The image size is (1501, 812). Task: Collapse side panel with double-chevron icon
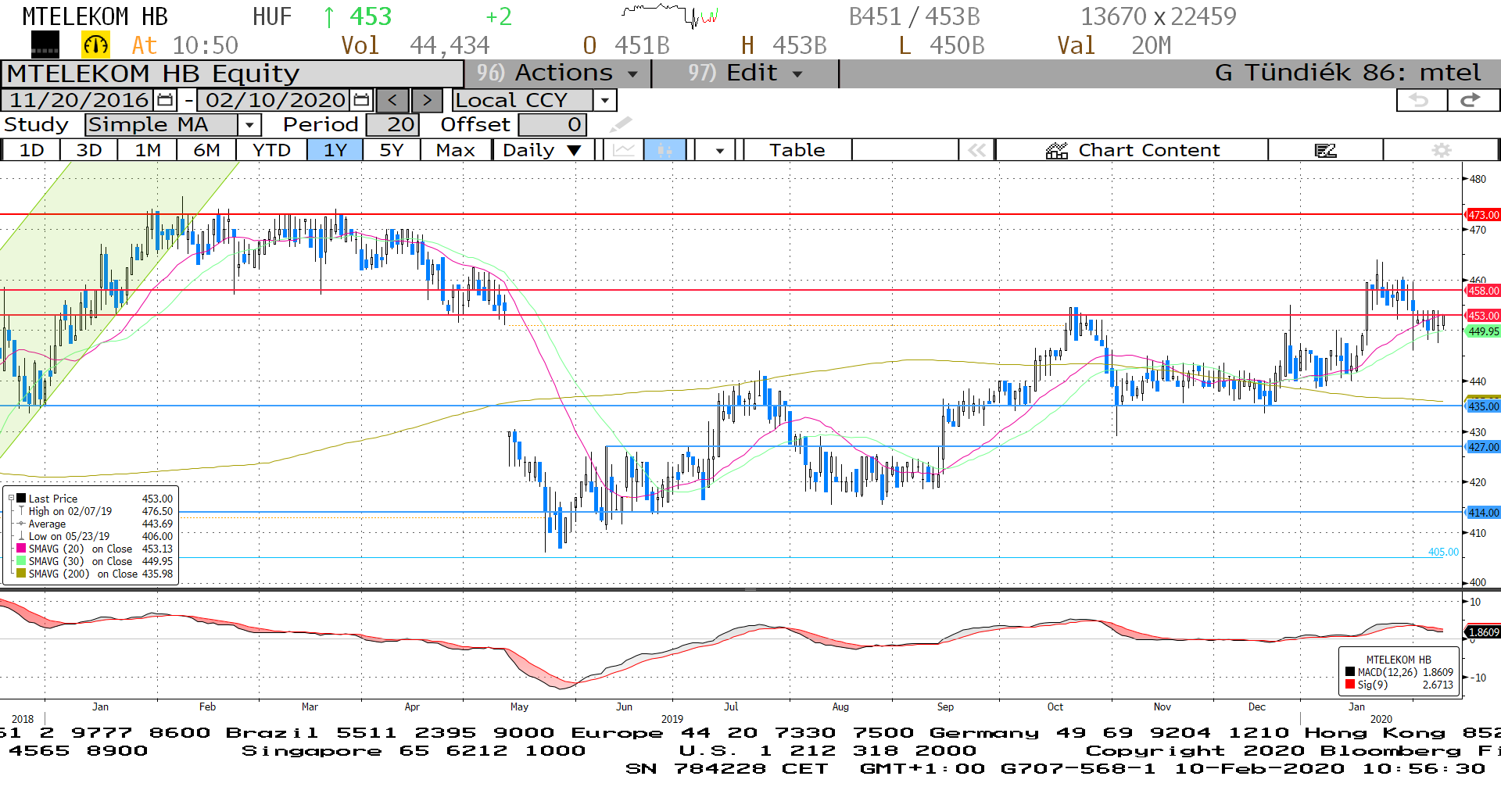point(977,150)
